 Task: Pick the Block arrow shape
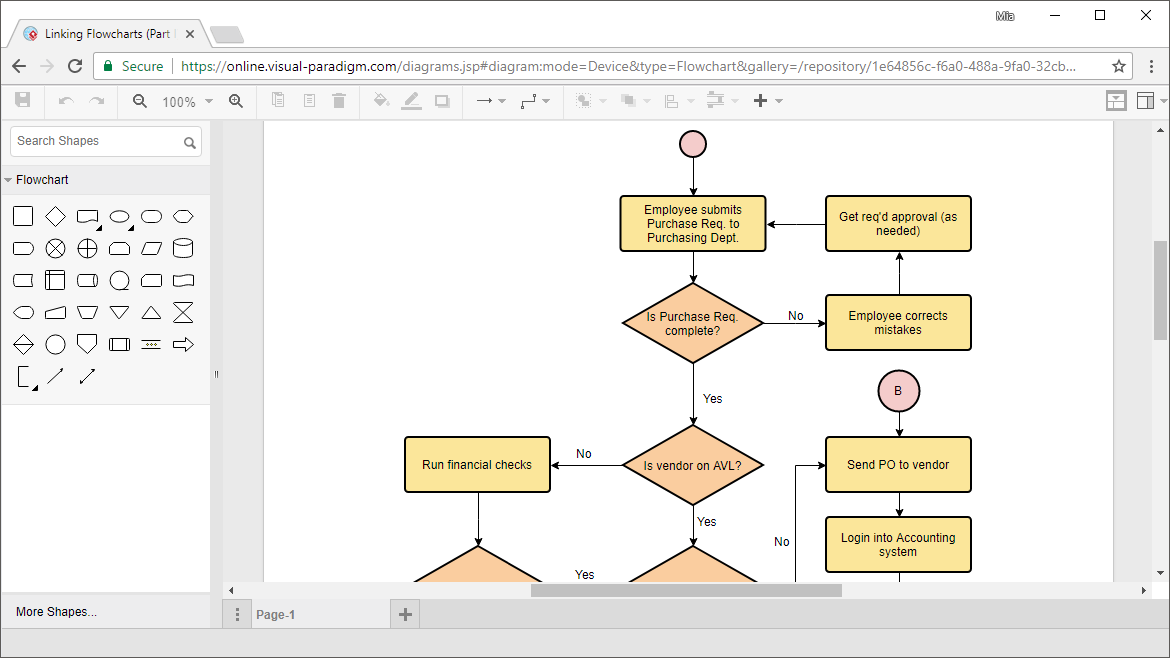tap(184, 344)
